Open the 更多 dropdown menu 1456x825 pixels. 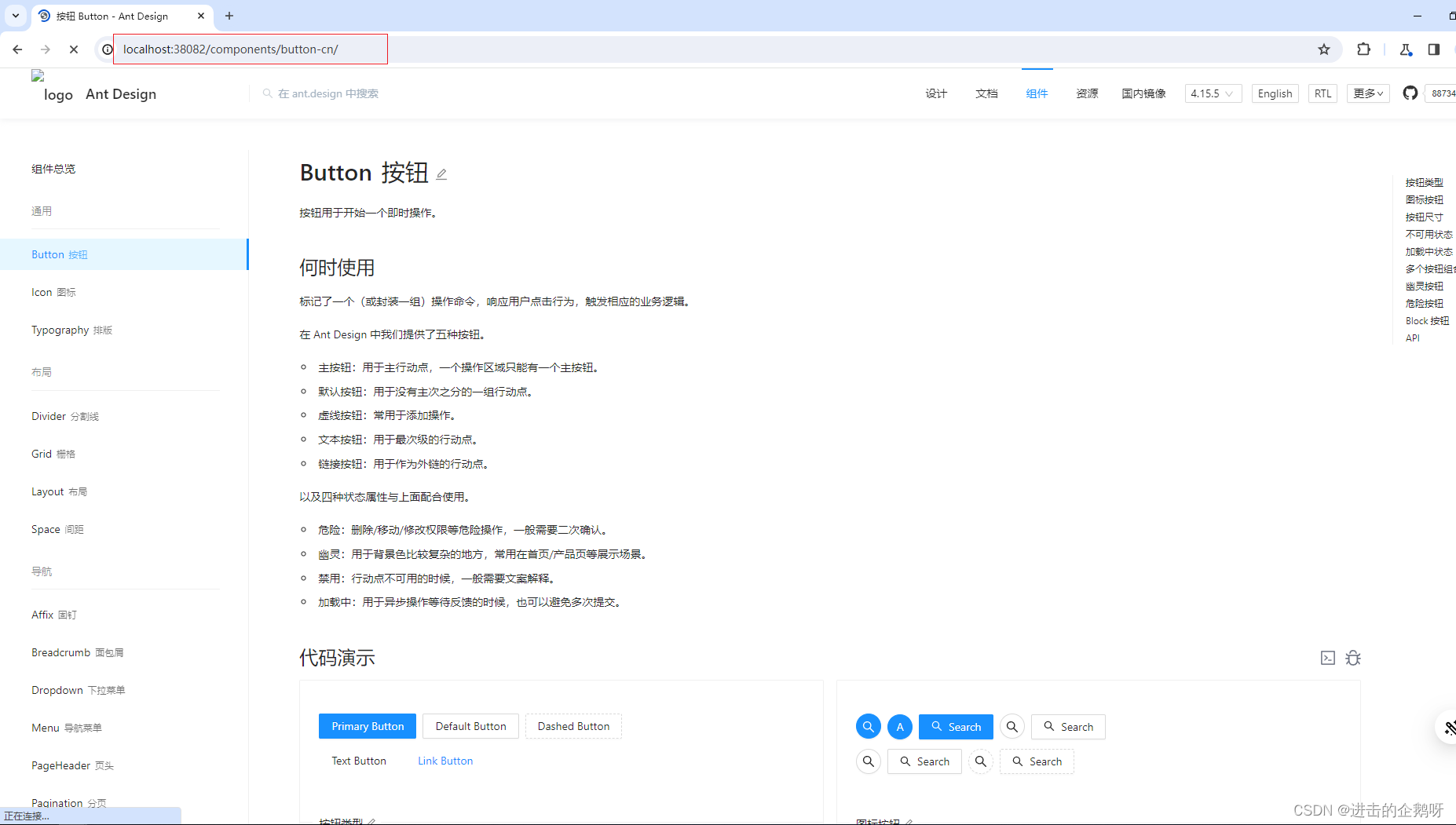coord(1368,93)
